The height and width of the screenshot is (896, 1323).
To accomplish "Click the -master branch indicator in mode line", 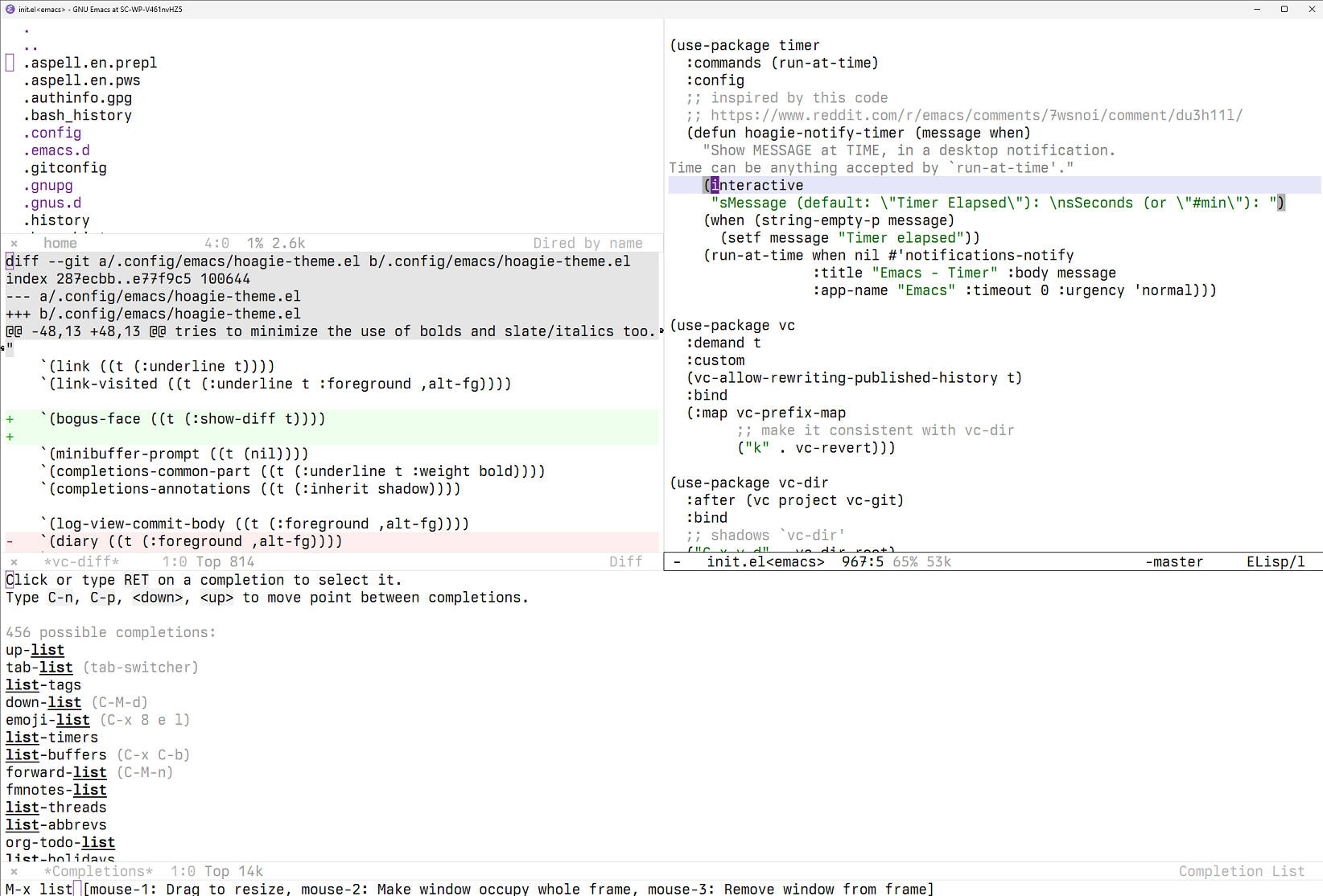I will click(x=1174, y=562).
